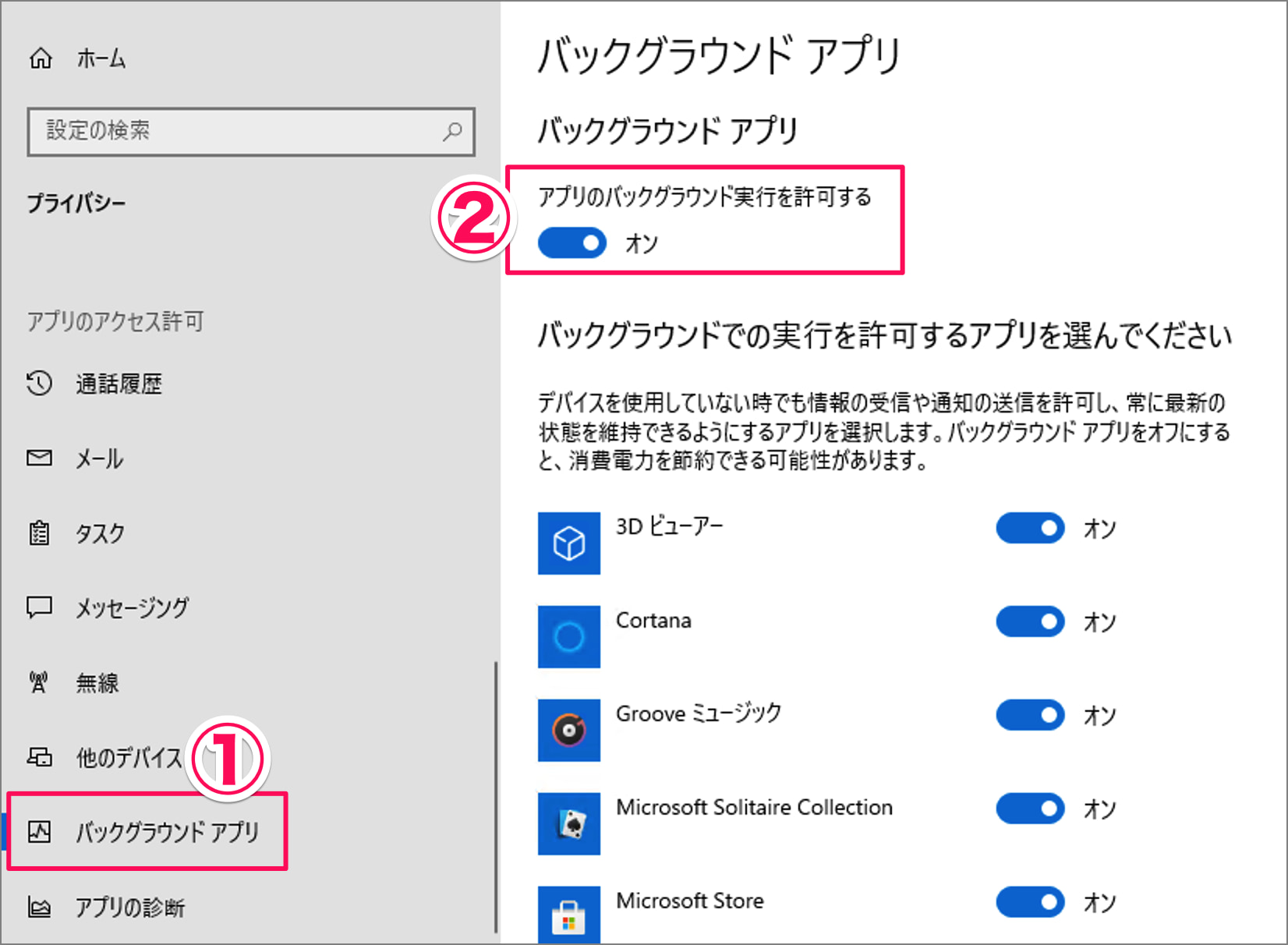This screenshot has height=945, width=1288.
Task: Turn off the Cortana background toggle
Action: (1029, 621)
